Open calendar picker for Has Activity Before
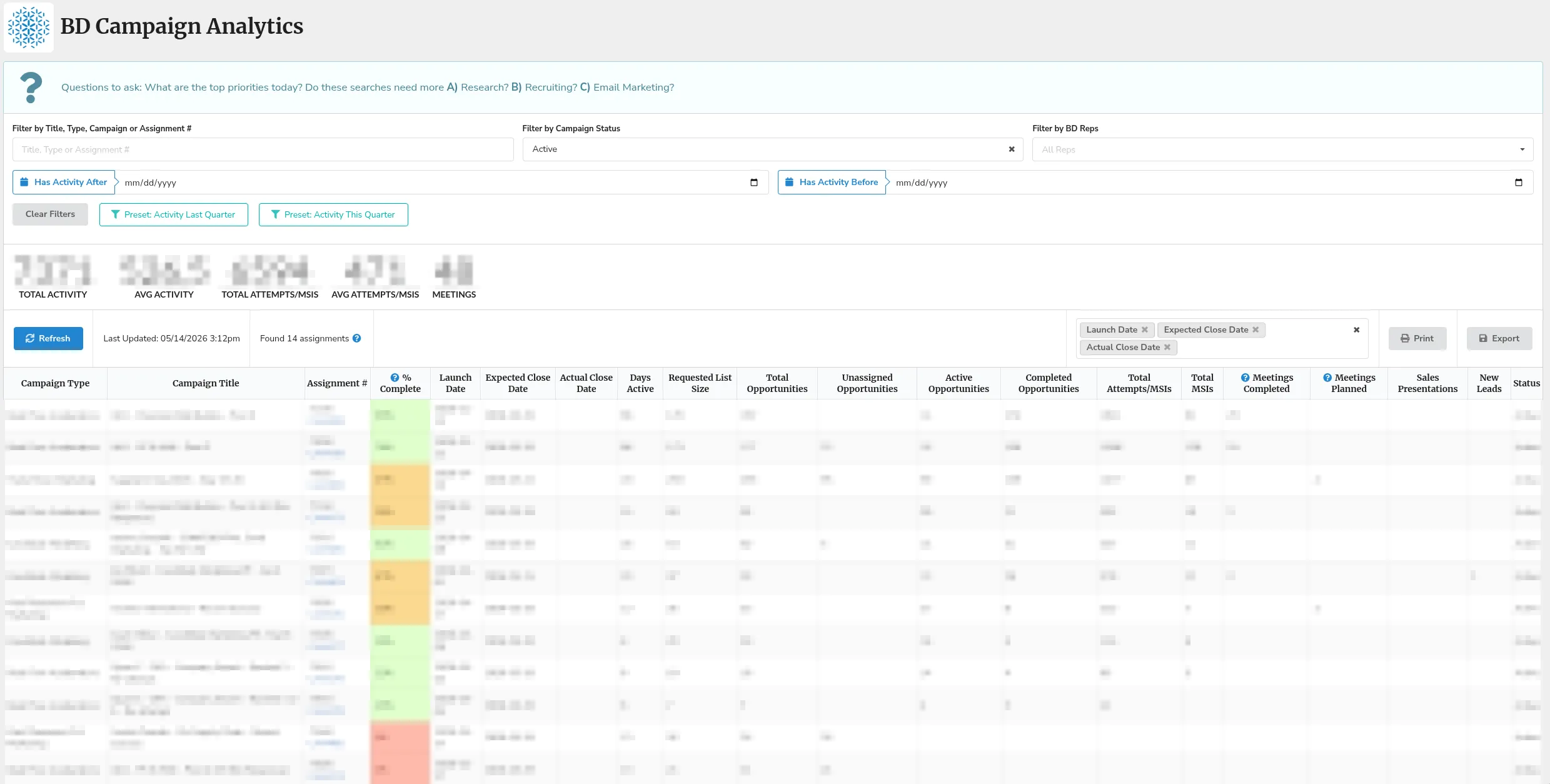Viewport: 1550px width, 784px height. point(1518,183)
